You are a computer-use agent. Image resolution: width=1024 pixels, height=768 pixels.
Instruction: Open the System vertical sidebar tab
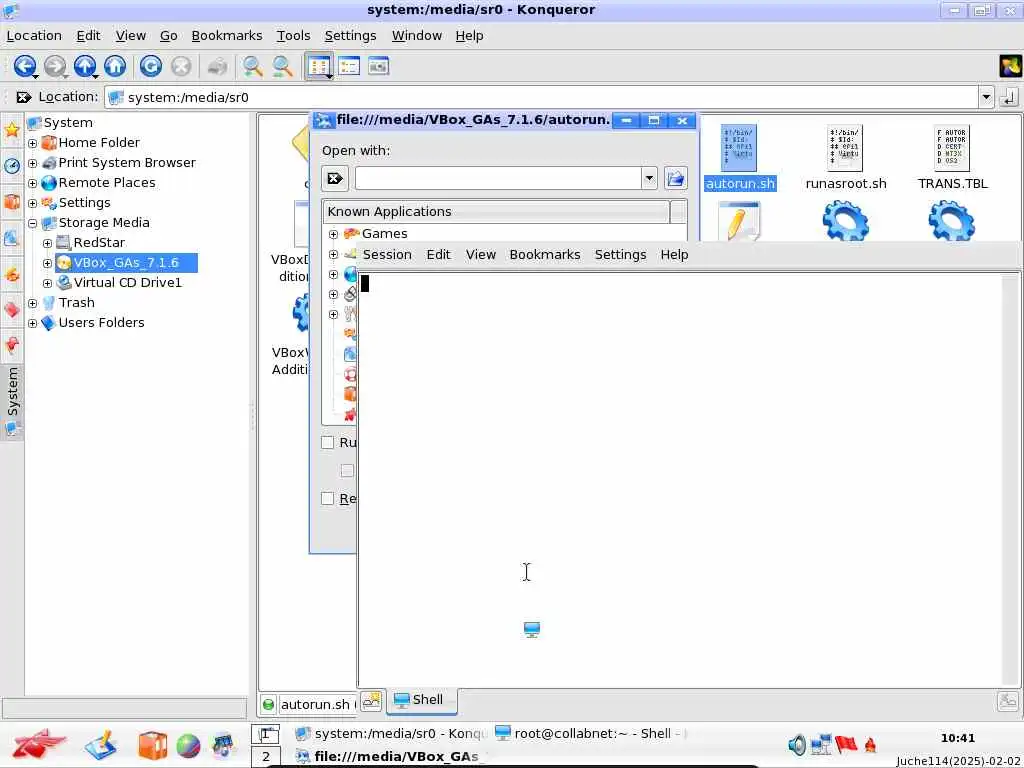tap(12, 400)
